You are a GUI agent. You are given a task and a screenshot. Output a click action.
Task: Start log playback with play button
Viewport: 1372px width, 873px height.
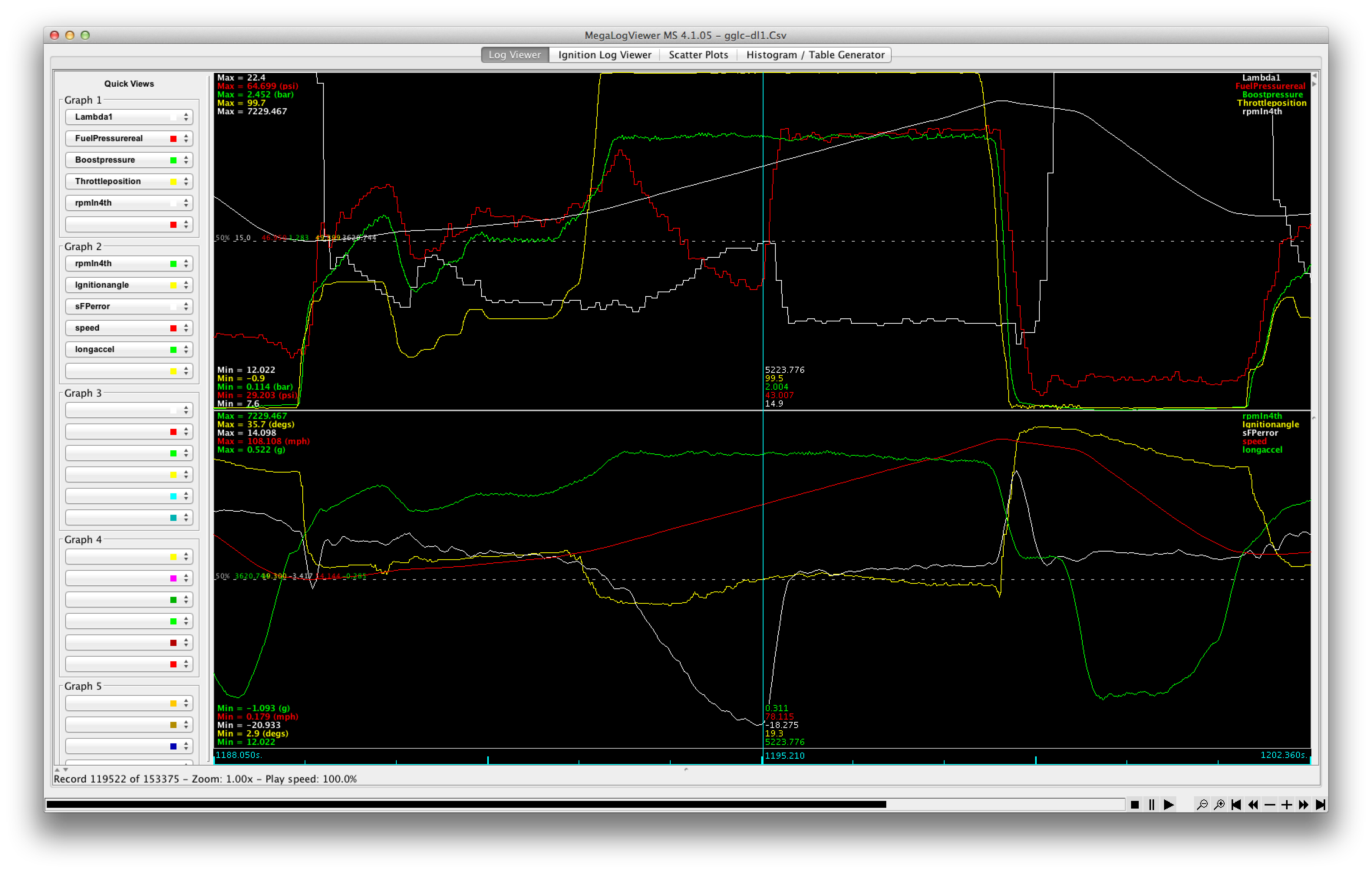[1169, 805]
